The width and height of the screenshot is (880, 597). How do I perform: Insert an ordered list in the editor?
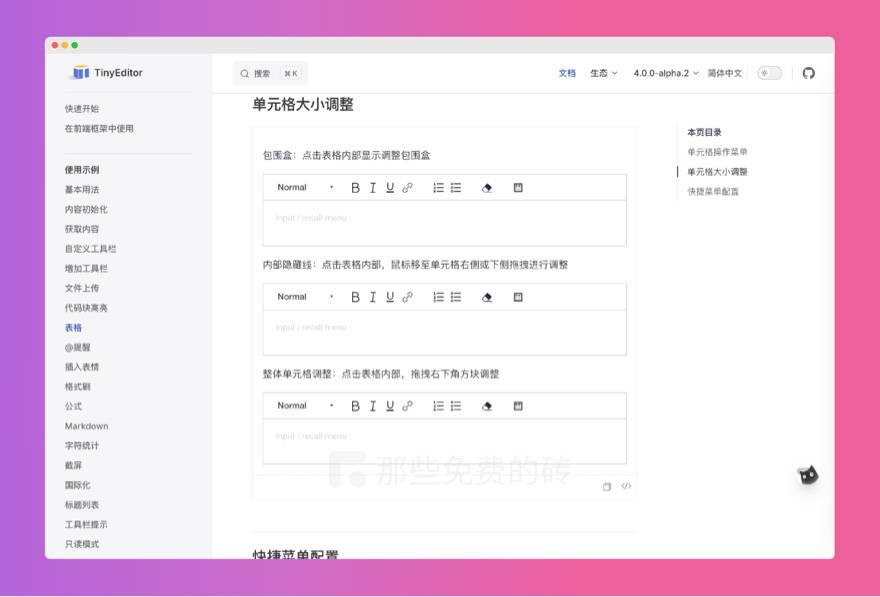pyautogui.click(x=438, y=187)
